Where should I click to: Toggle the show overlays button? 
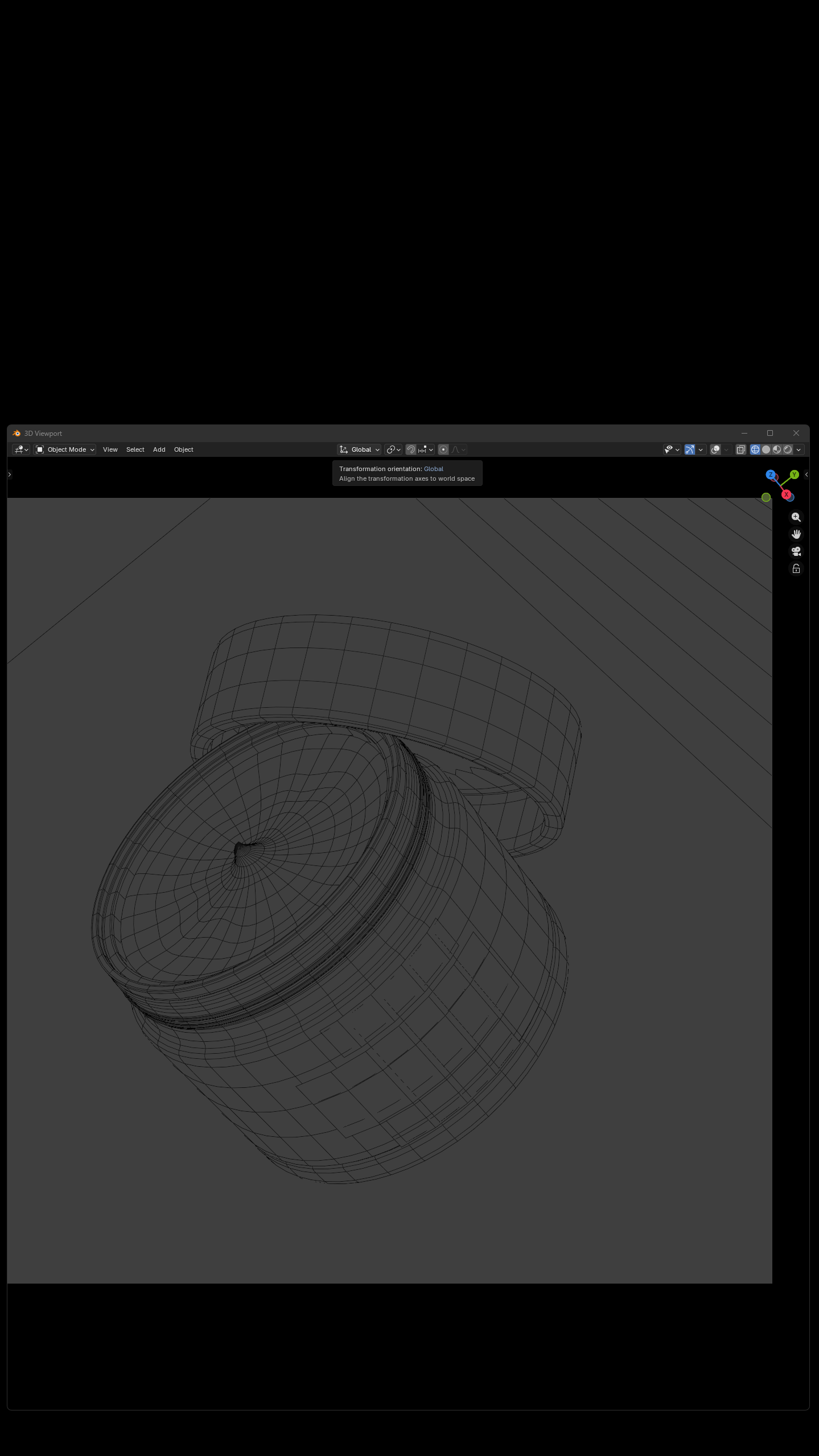[715, 449]
